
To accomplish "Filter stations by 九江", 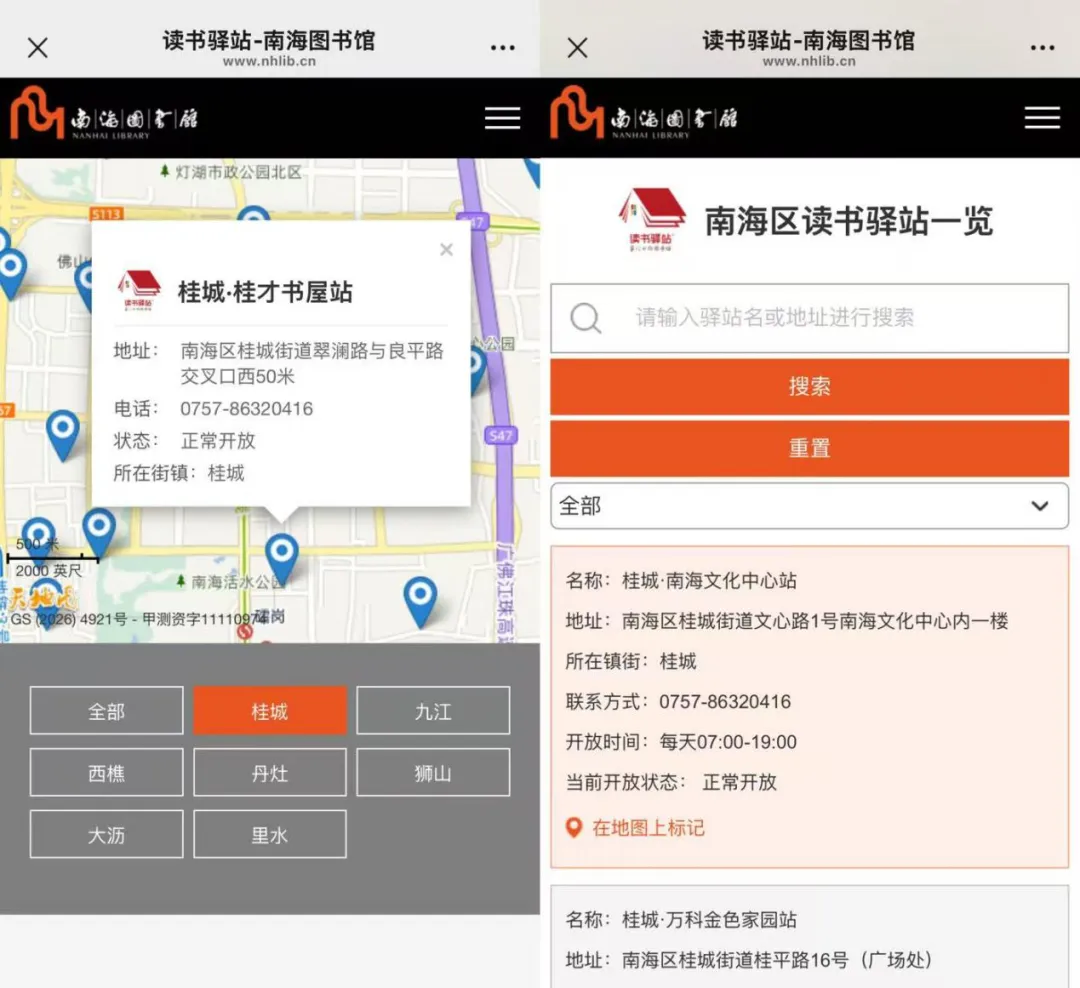I will coord(433,710).
